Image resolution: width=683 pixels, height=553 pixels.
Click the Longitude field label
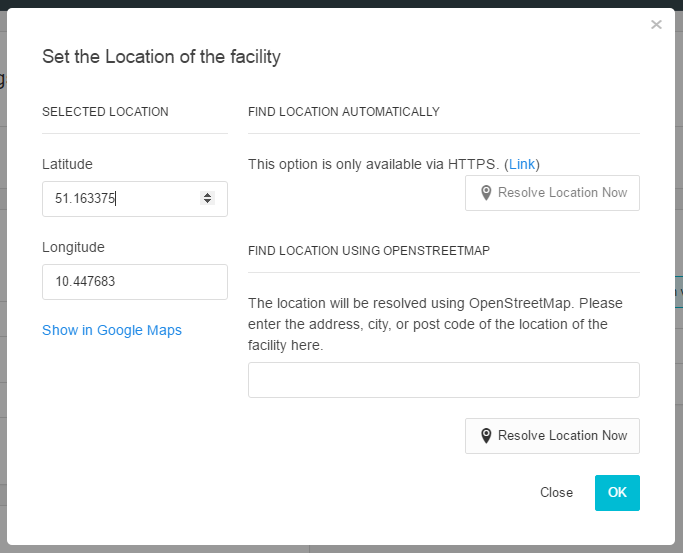pyautogui.click(x=73, y=247)
